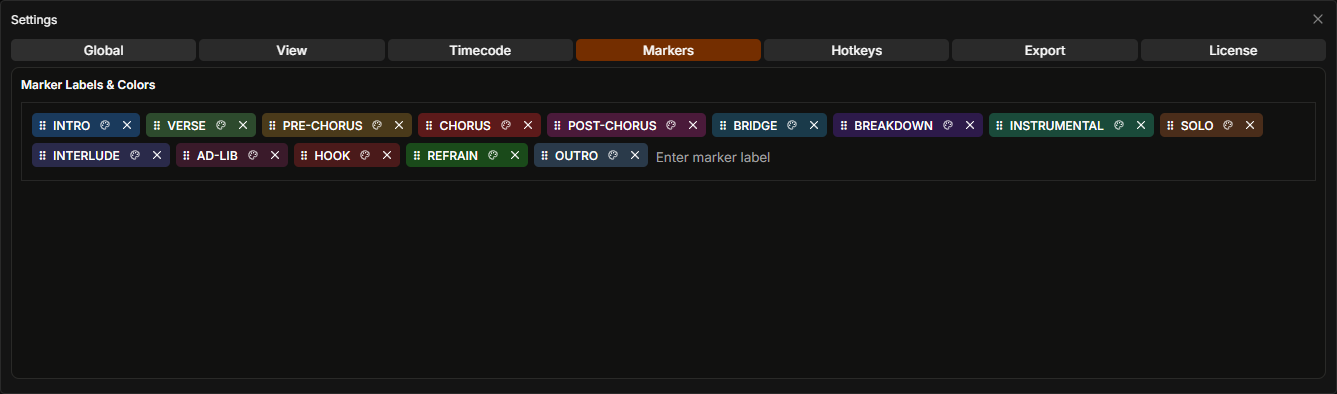The height and width of the screenshot is (394, 1337).
Task: Grab the drag handle on AD-LIB tag
Action: (x=187, y=156)
